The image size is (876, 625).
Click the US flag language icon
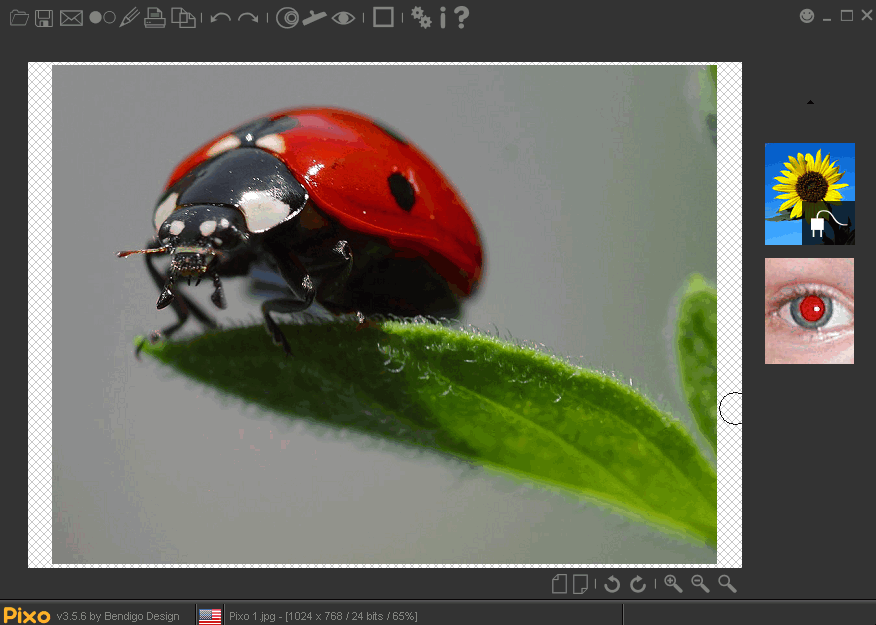pos(210,616)
